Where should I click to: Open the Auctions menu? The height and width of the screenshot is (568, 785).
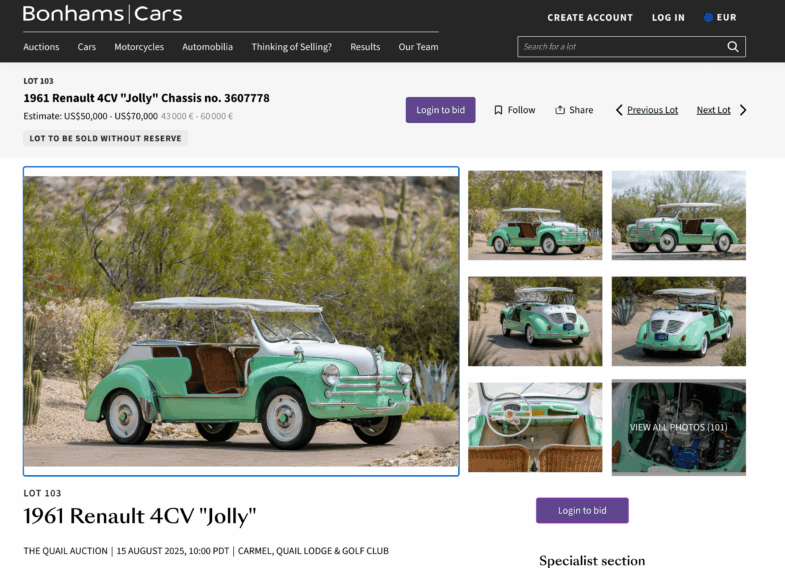41,47
